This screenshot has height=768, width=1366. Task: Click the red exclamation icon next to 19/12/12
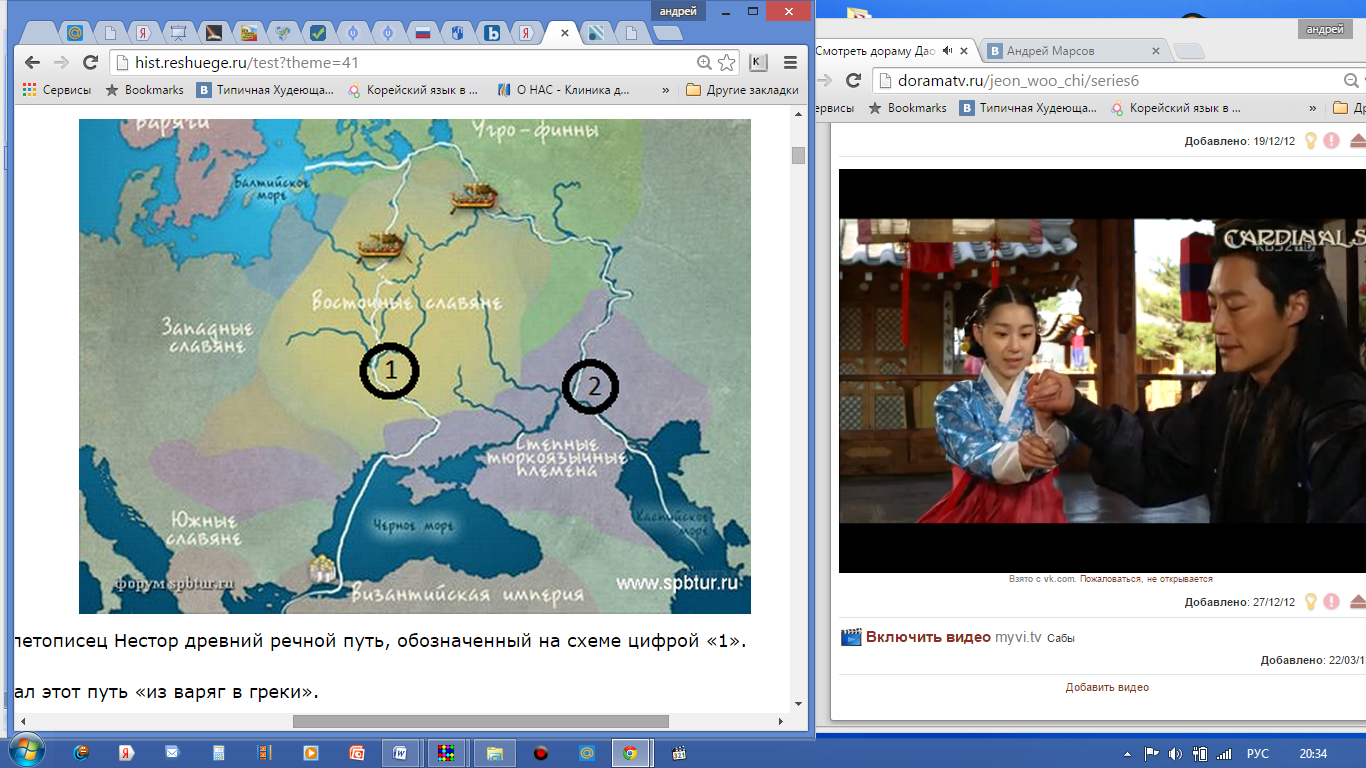(x=1331, y=141)
